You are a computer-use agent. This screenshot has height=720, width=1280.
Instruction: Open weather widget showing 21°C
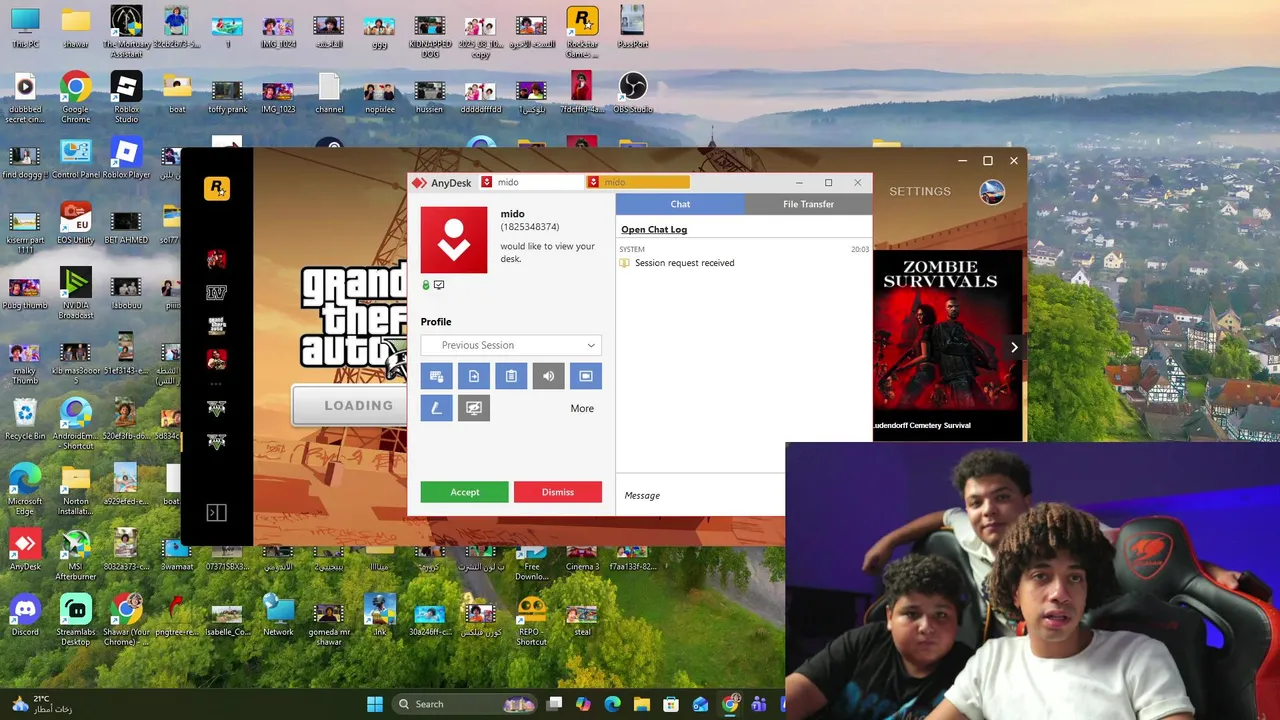pos(42,704)
